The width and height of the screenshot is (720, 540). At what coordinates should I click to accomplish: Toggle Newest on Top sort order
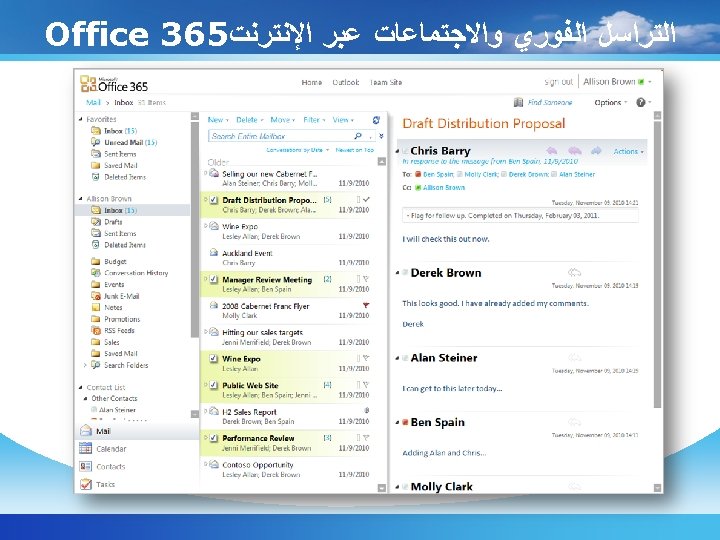pos(354,150)
